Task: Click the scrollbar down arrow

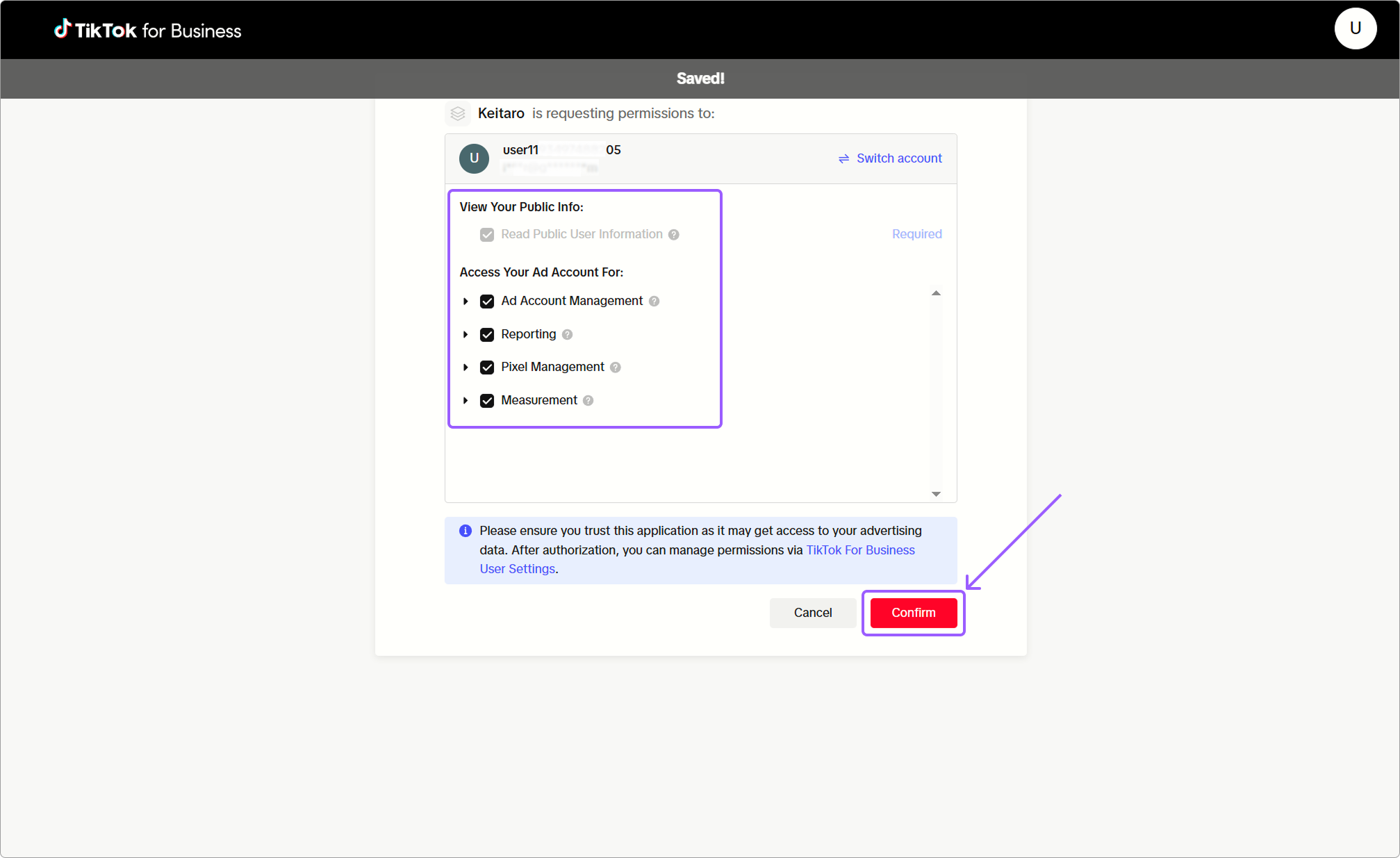Action: point(936,494)
